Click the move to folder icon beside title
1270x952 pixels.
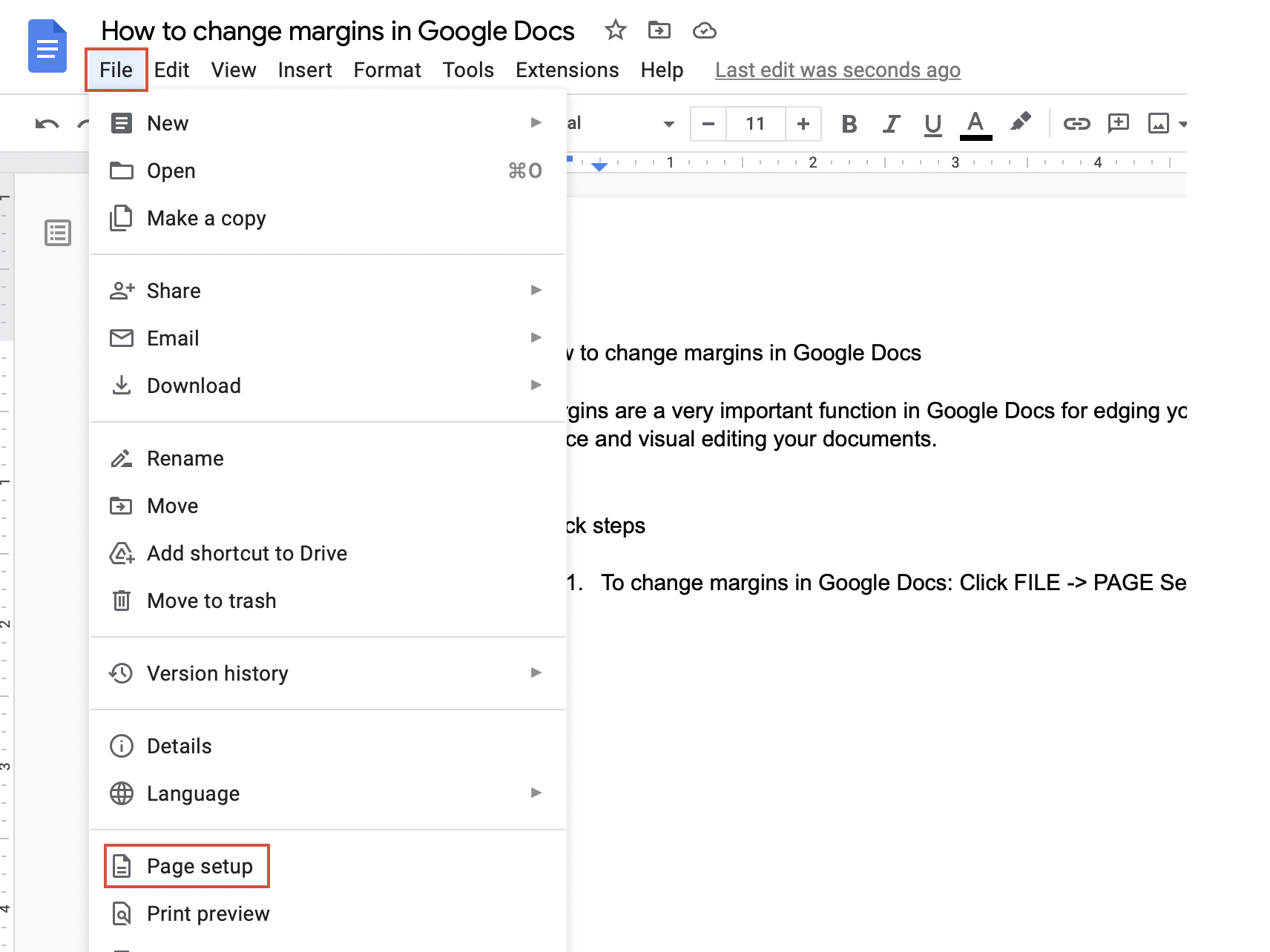pos(659,30)
